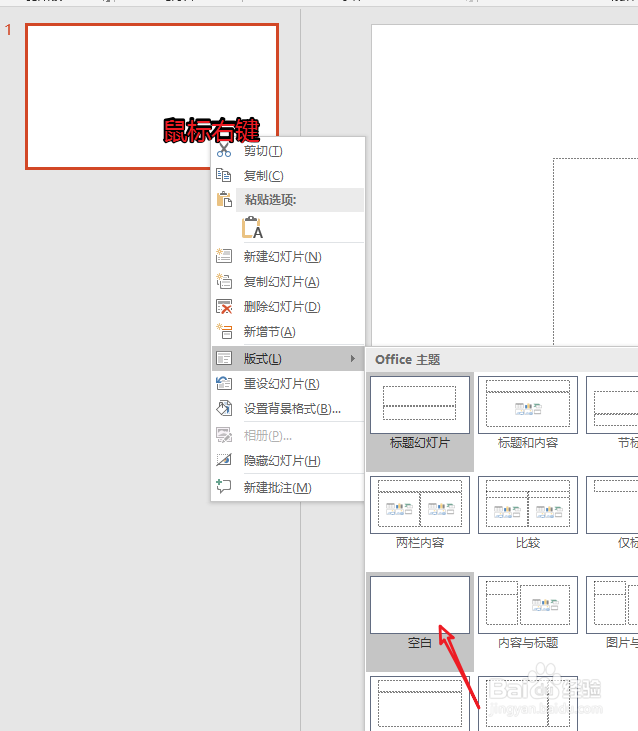Click the 粘贴选项: header text
Screen dimensions: 638x731
[270, 200]
